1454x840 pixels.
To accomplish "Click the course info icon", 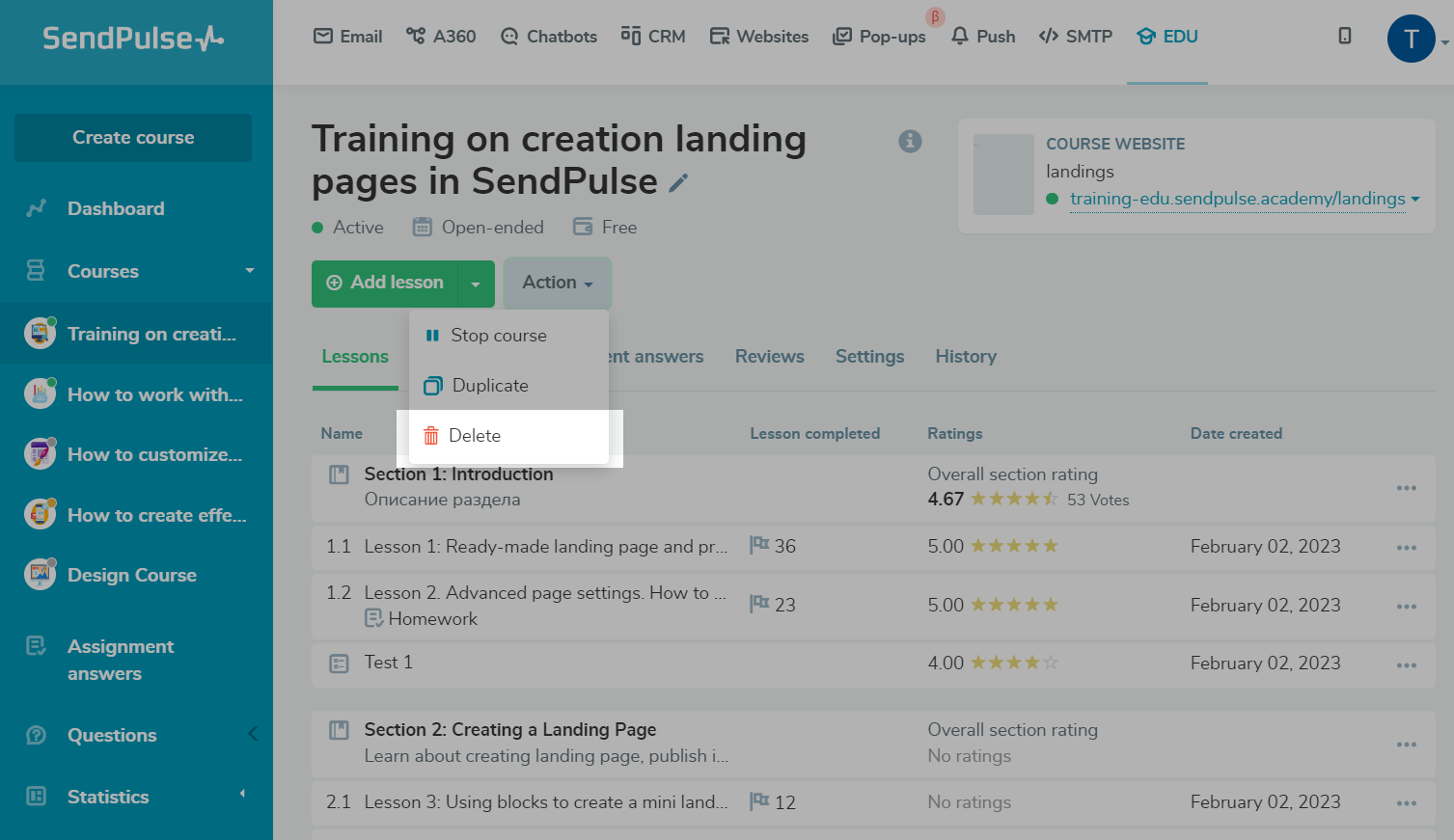I will (910, 142).
